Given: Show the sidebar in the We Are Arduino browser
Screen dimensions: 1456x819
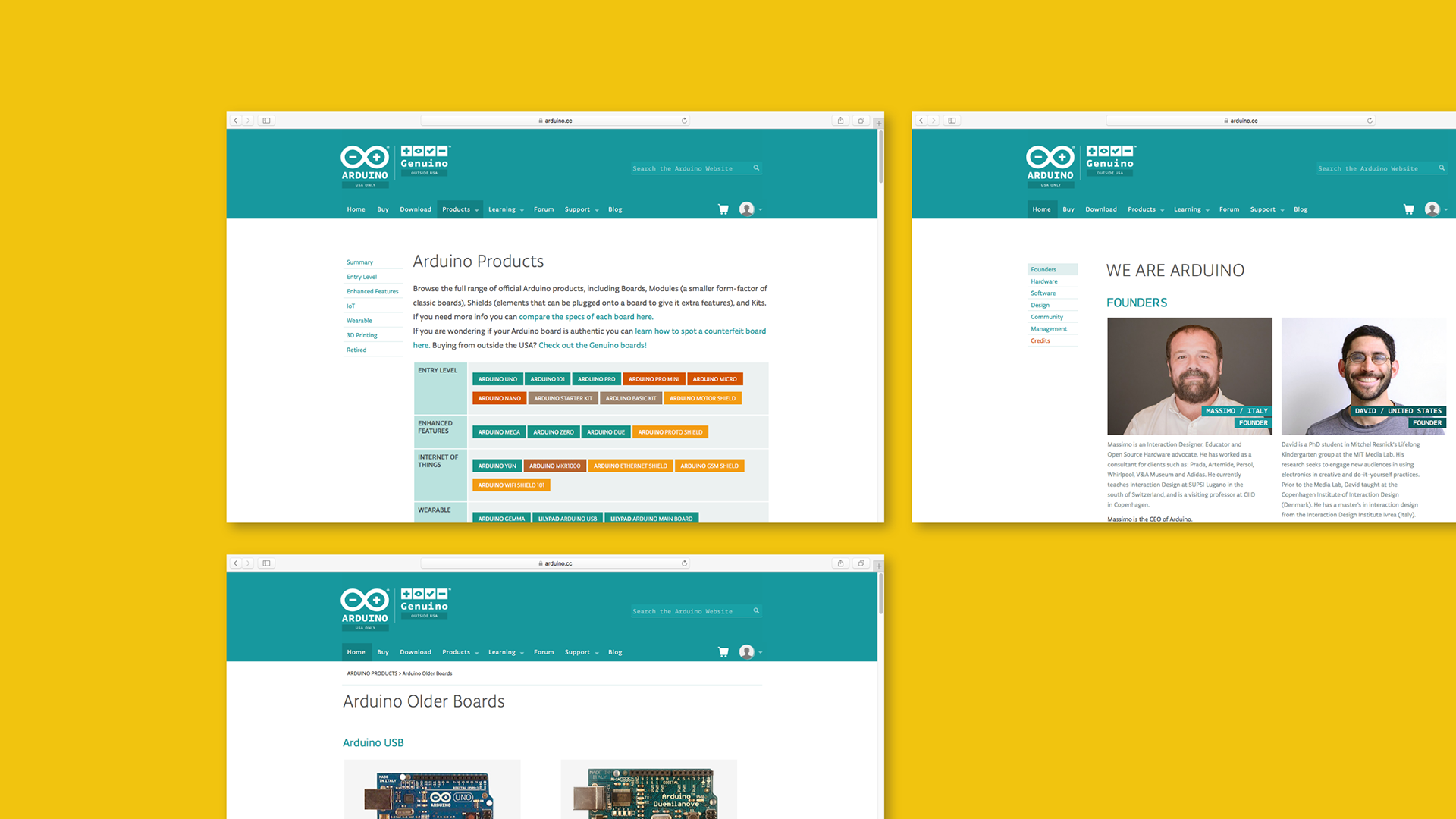Looking at the screenshot, I should 952,121.
